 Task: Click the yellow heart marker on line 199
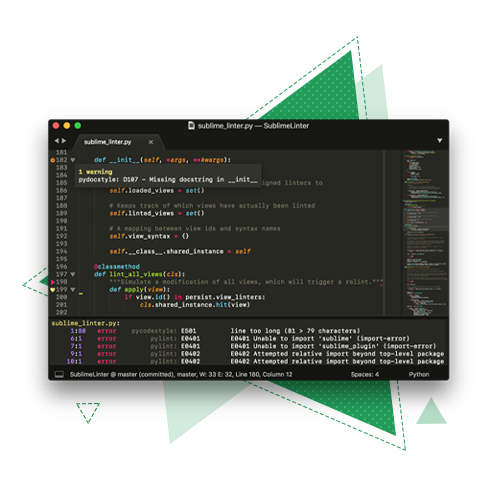point(53,290)
